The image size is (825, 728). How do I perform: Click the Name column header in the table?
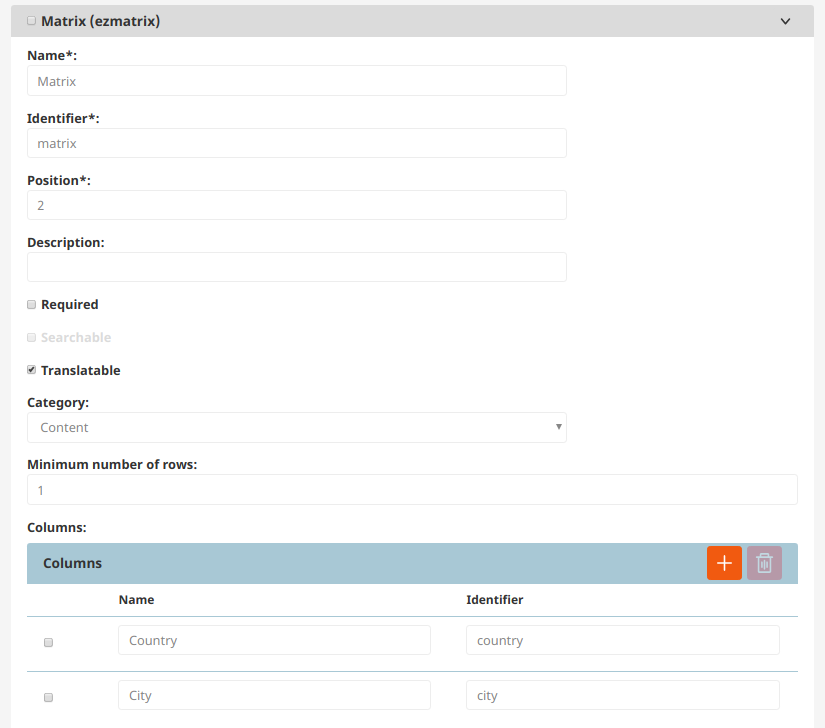click(x=136, y=599)
